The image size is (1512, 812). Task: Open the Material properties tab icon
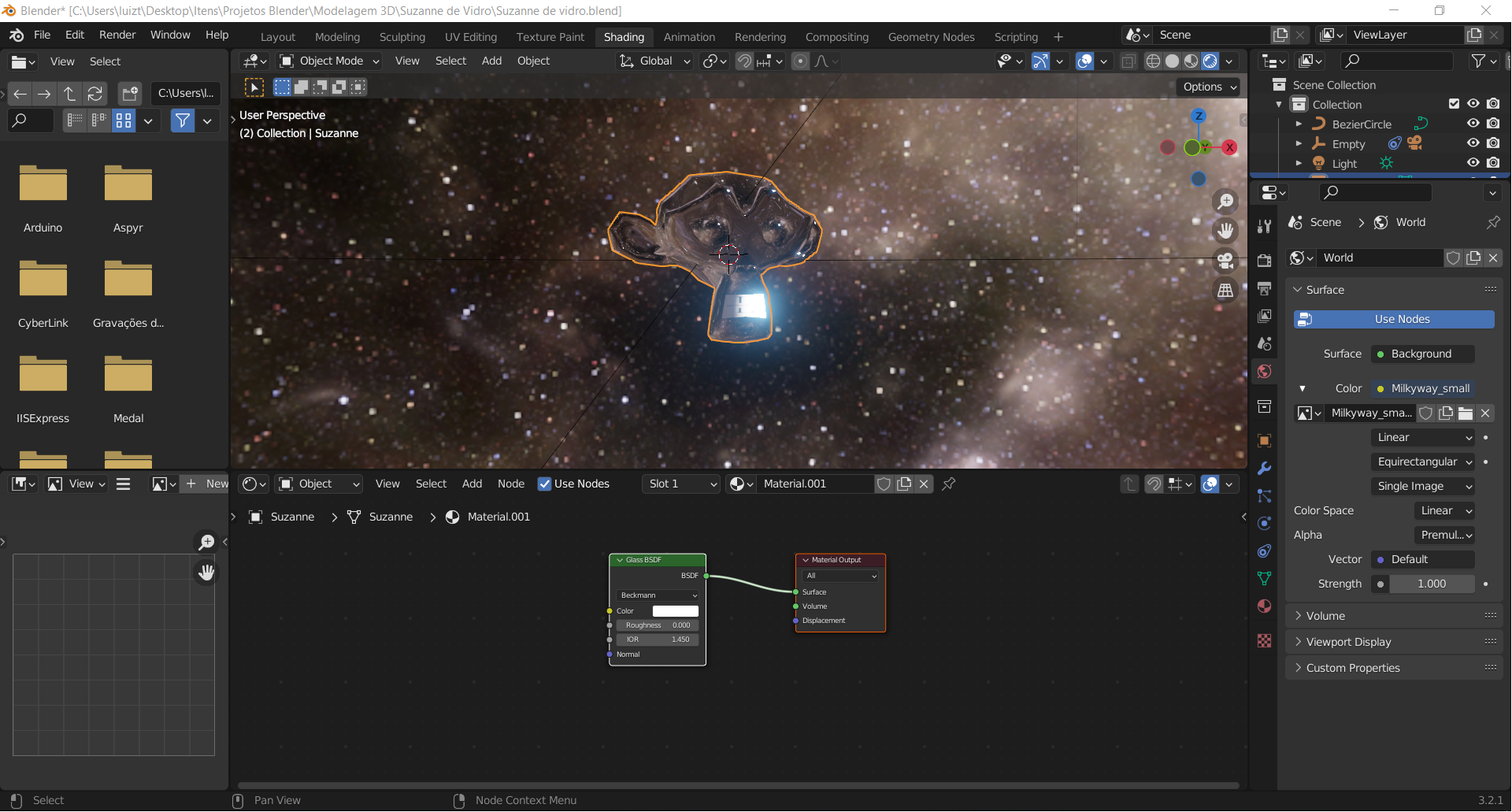[1265, 606]
